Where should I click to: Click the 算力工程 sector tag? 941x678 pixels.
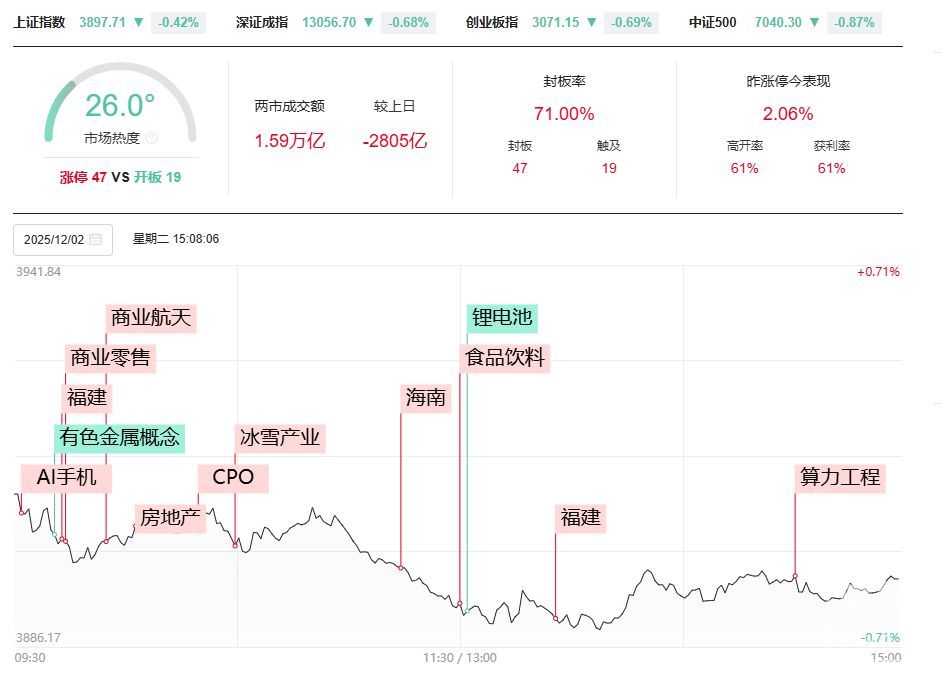click(840, 478)
